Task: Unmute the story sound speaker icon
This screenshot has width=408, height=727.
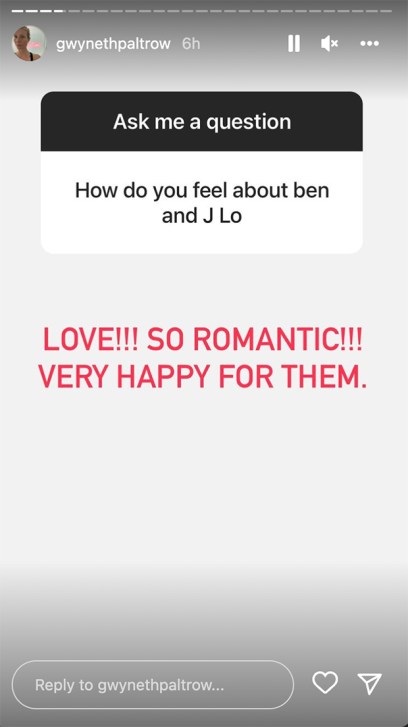Action: pyautogui.click(x=329, y=44)
